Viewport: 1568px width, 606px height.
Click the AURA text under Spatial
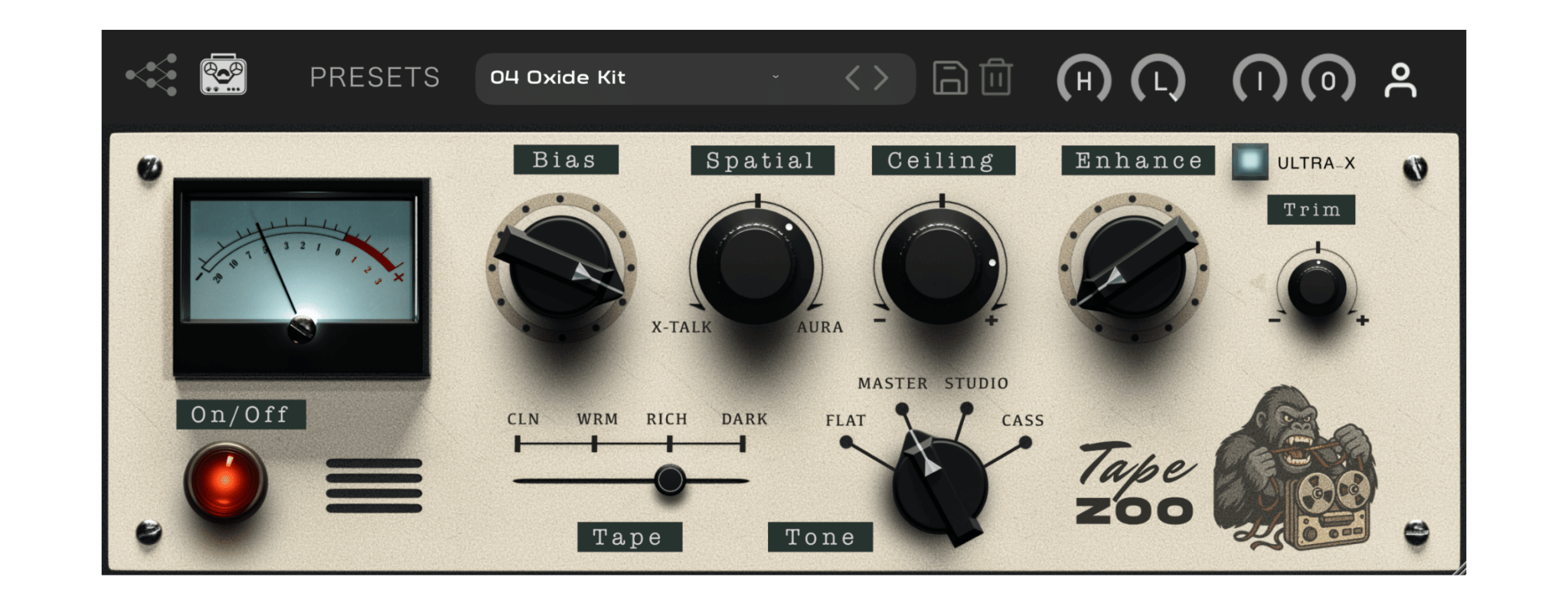pos(820,327)
